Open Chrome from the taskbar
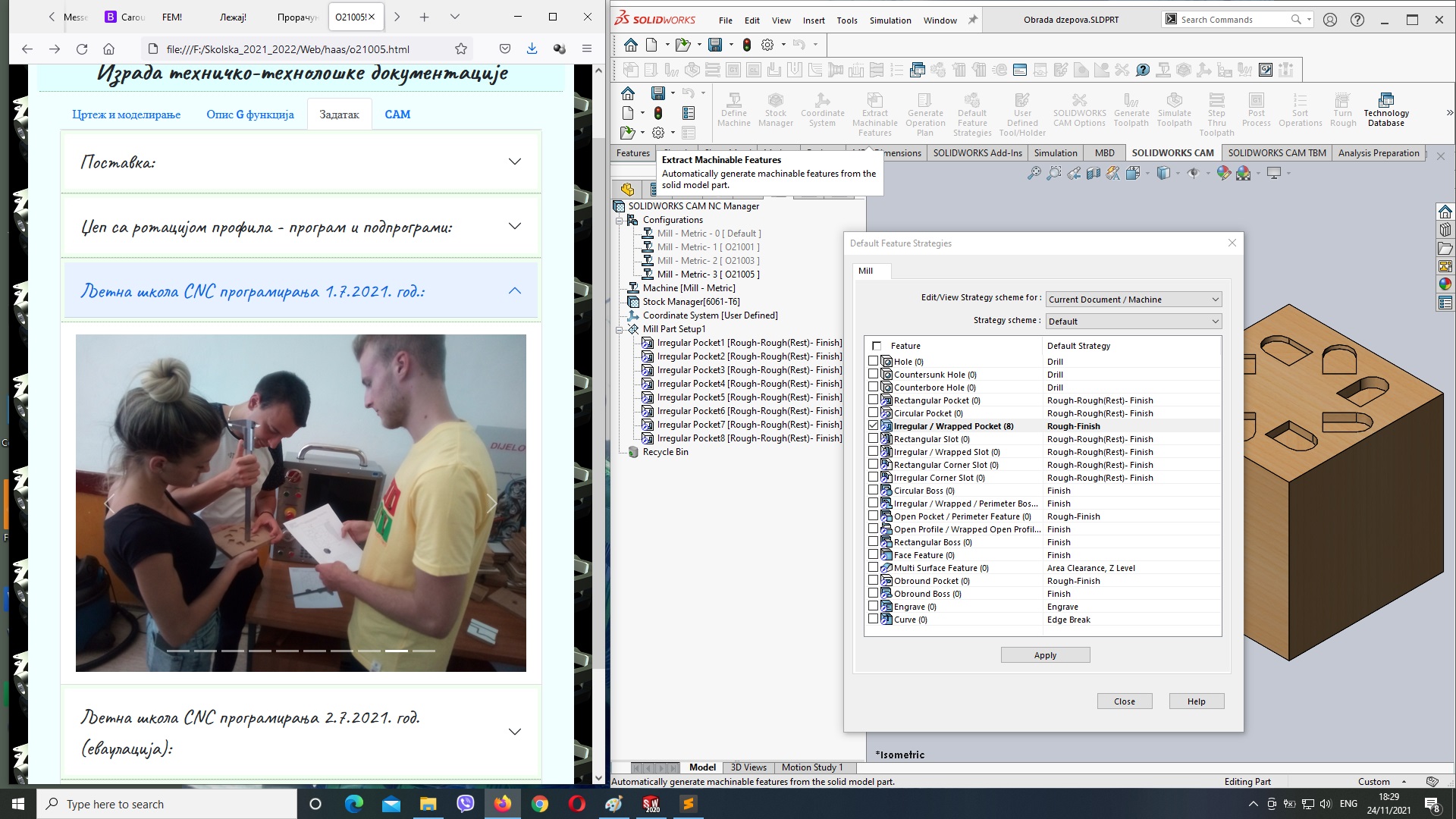 540,804
